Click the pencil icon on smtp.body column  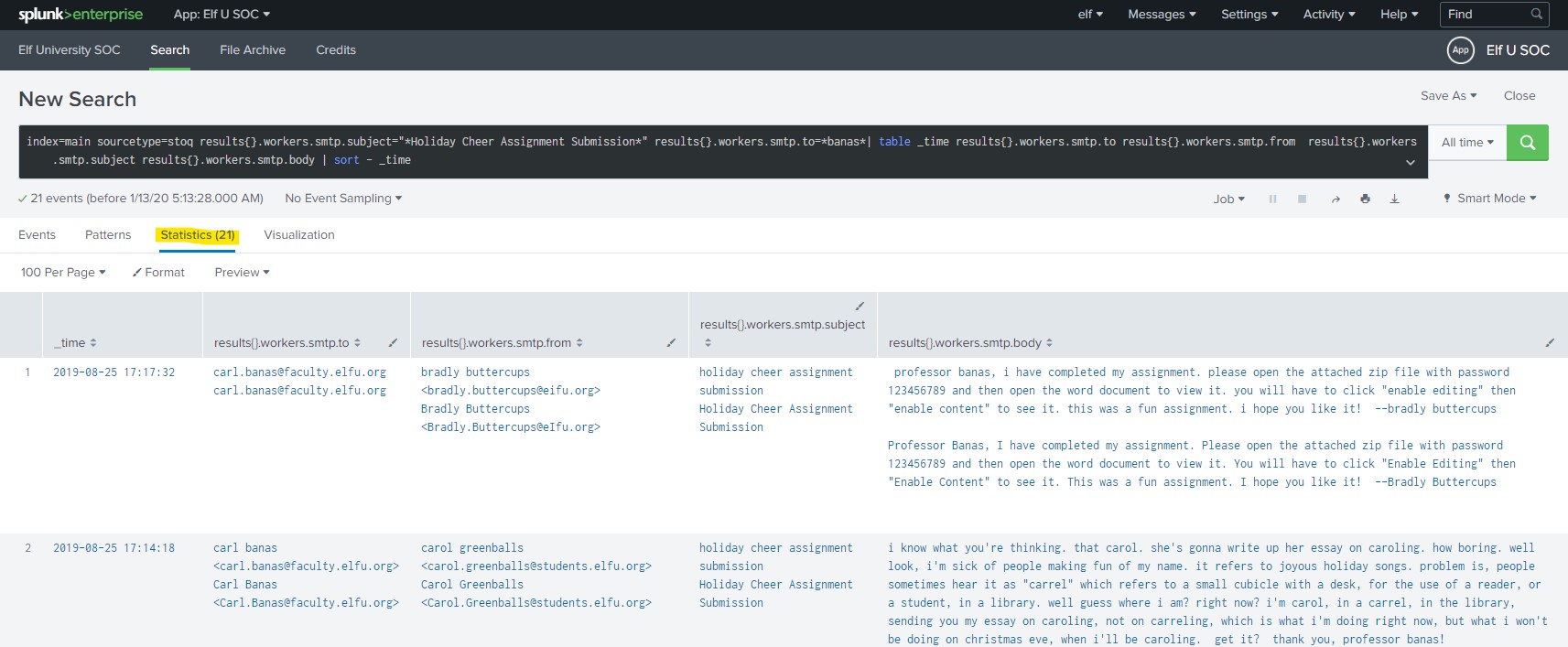(1550, 343)
